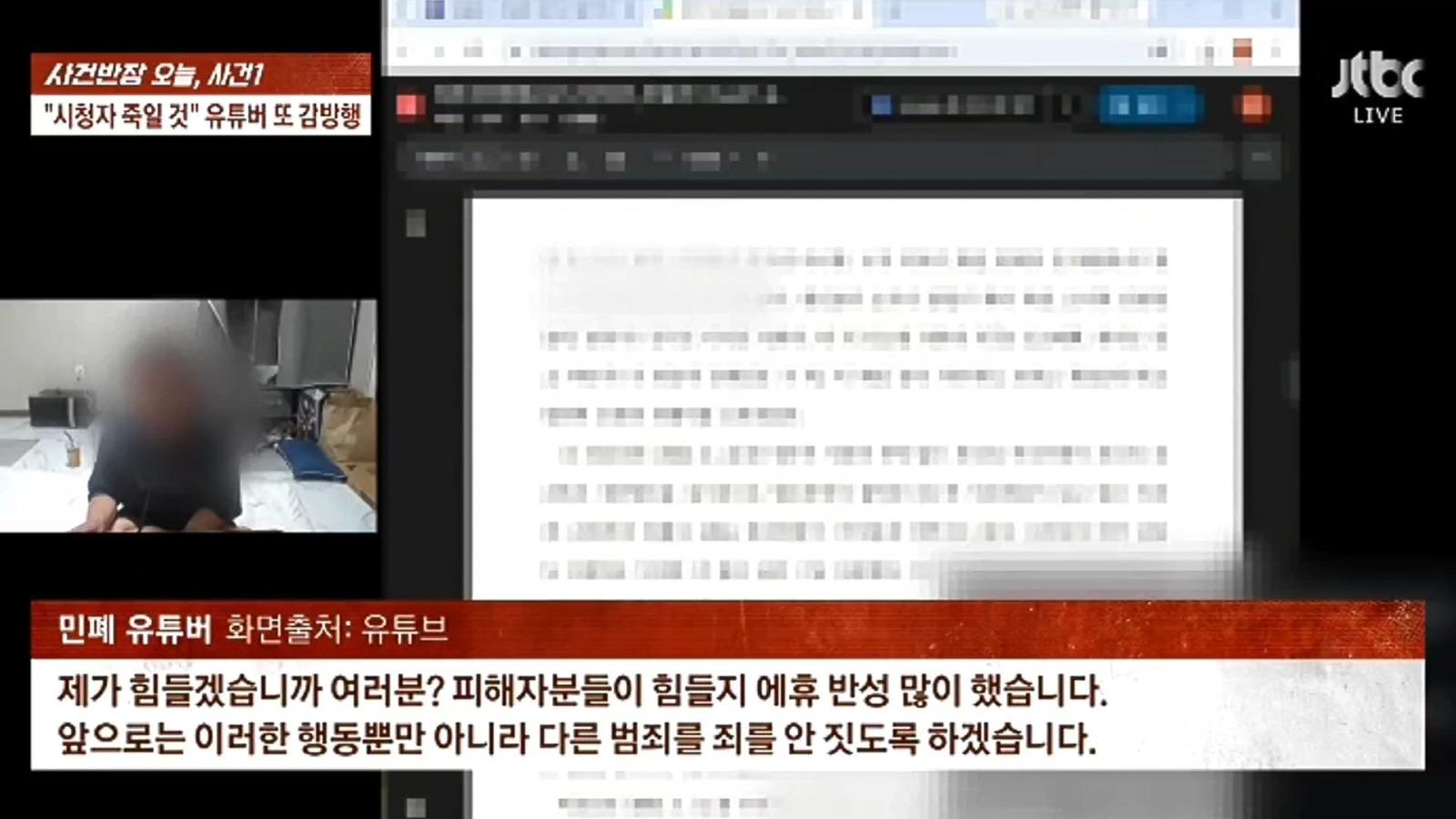Screen dimensions: 1456x819
Task: Click the caption line starting '제가 힘들겠습니까 여러분?'
Action: 582,693
